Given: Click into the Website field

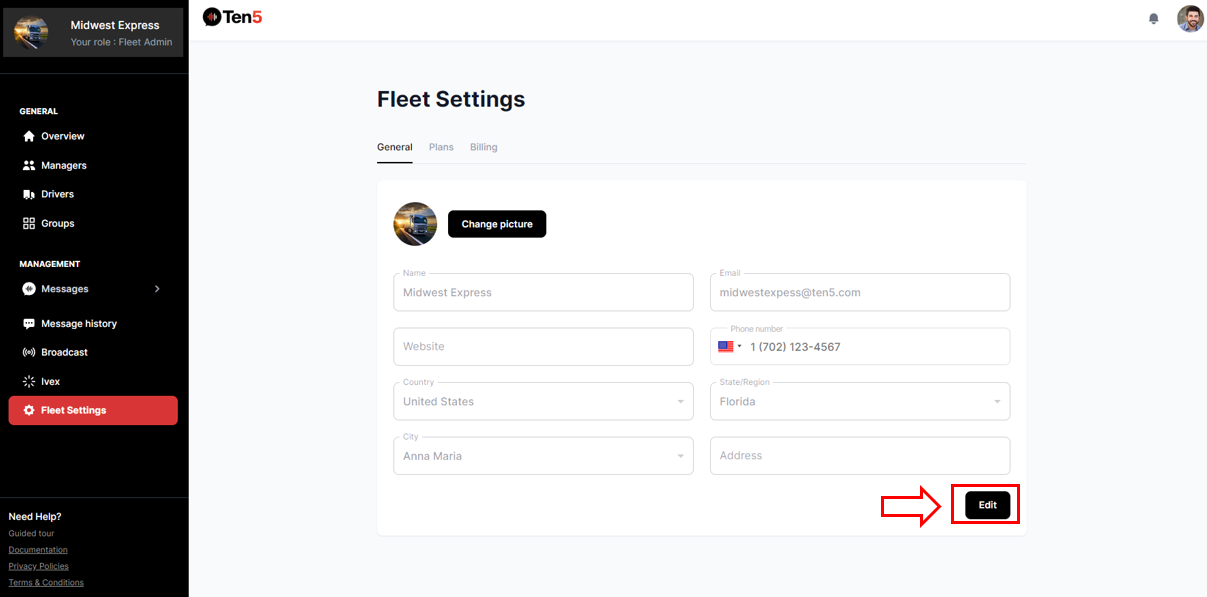Looking at the screenshot, I should point(543,347).
